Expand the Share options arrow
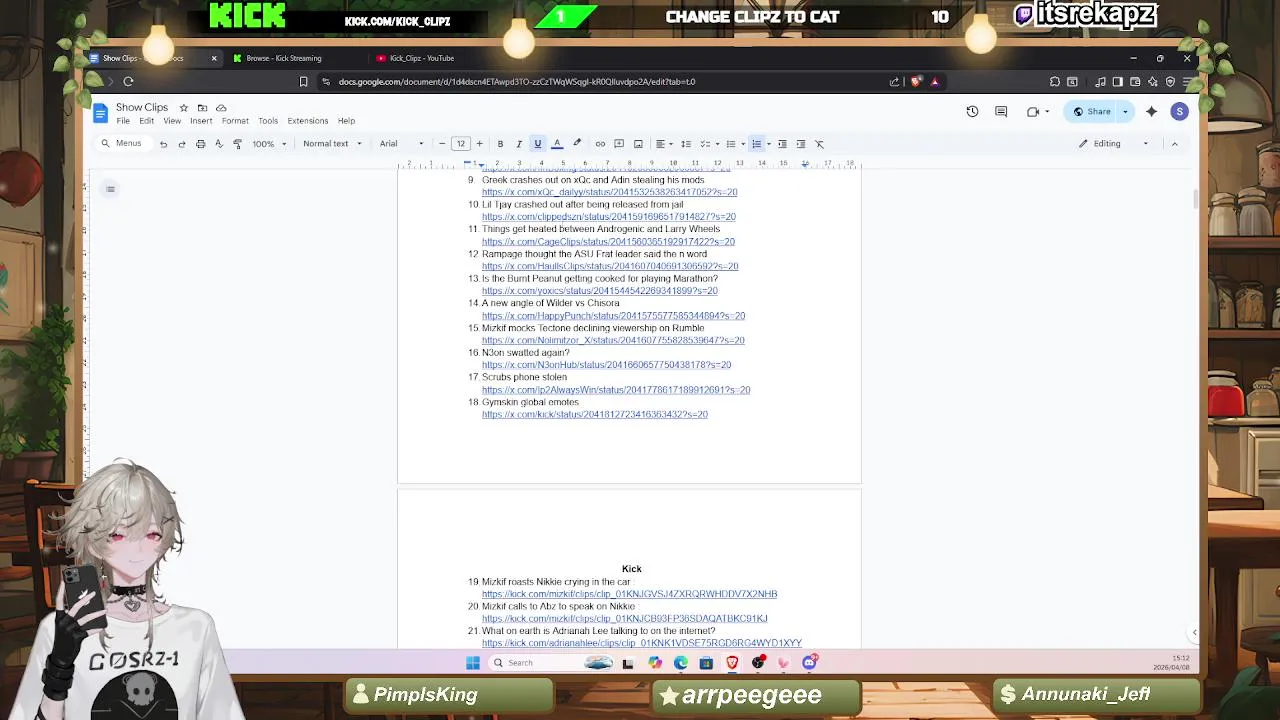The height and width of the screenshot is (720, 1280). pos(1125,112)
